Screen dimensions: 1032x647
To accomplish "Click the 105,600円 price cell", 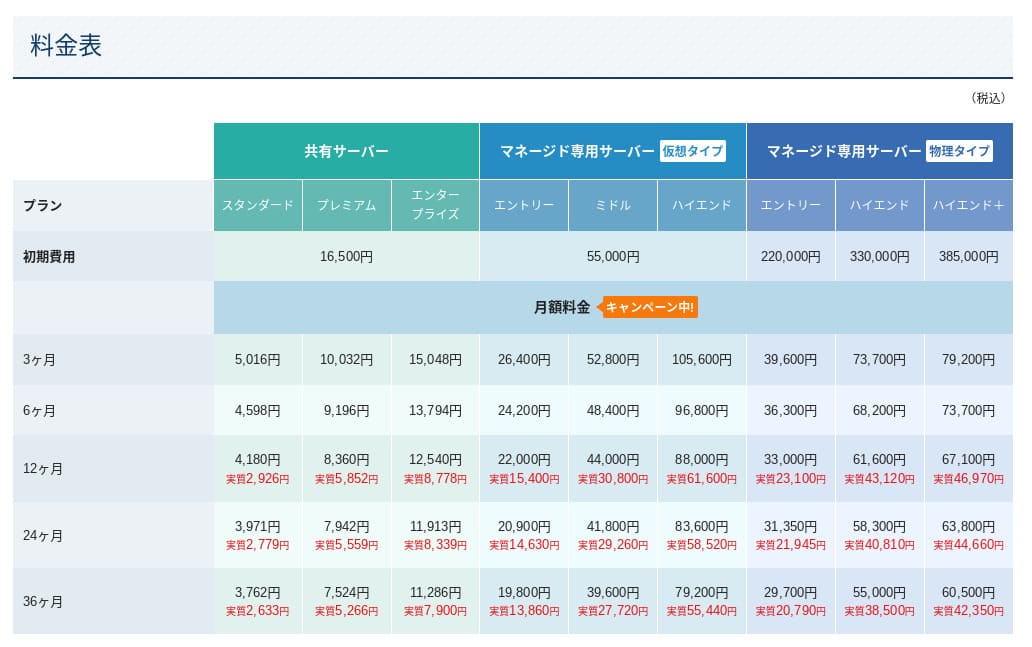I will pos(702,360).
